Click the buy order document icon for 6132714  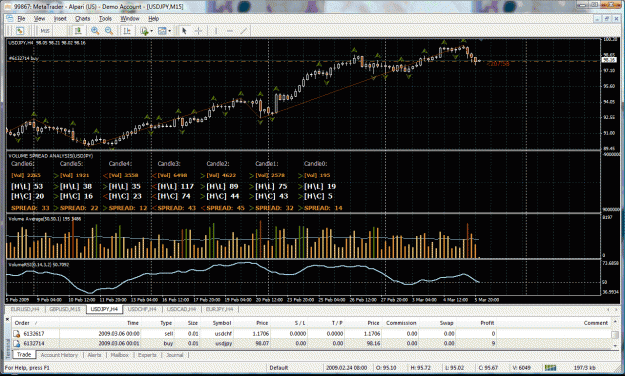tap(17, 343)
